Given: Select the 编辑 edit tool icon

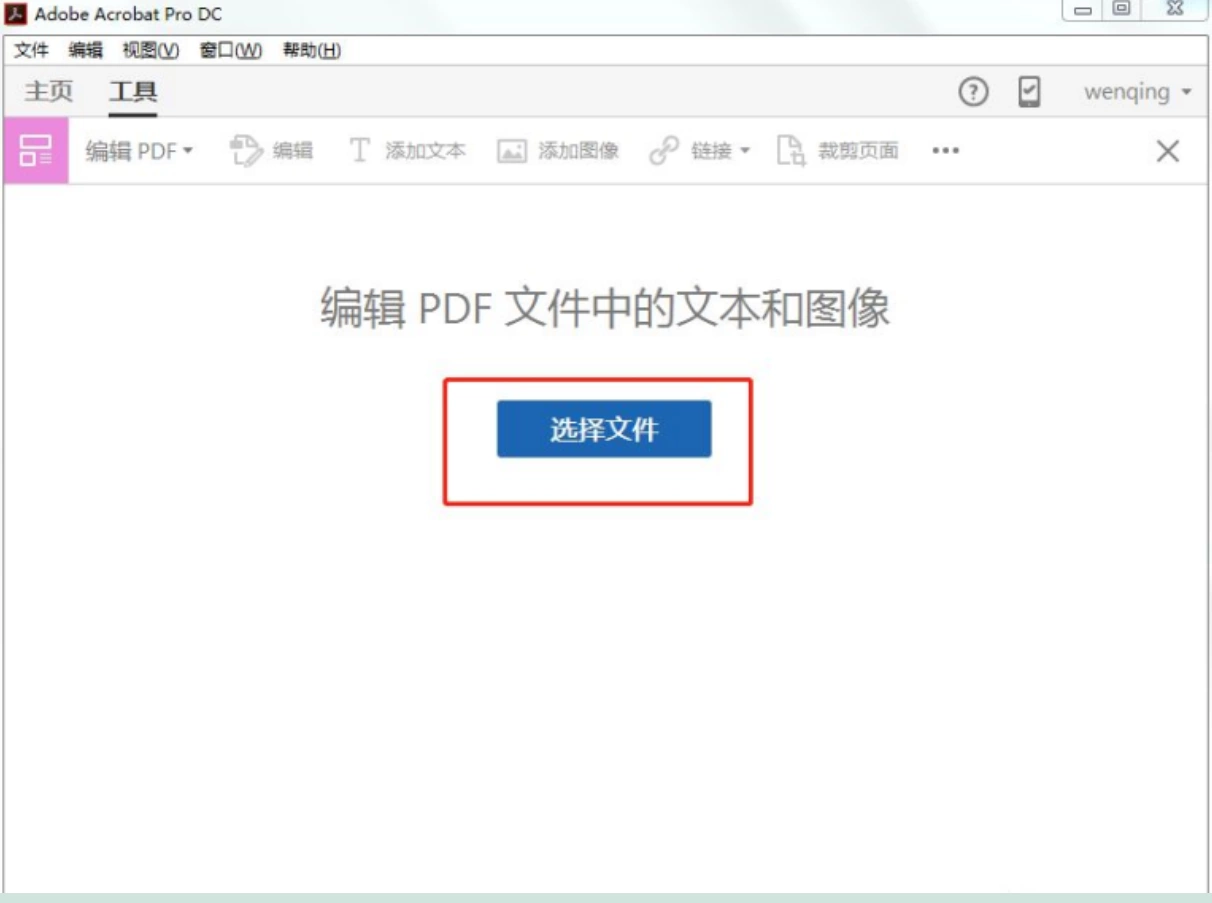Looking at the screenshot, I should (245, 151).
